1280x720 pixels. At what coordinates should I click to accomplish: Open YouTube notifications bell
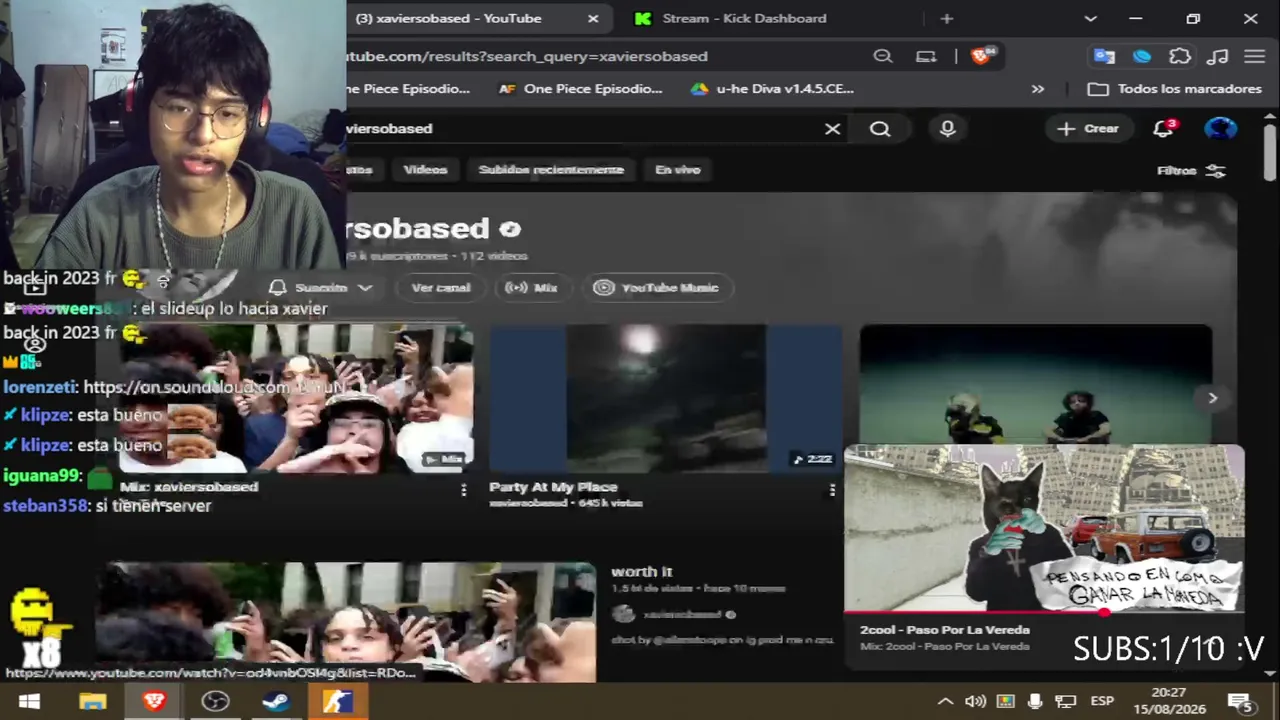[1163, 128]
